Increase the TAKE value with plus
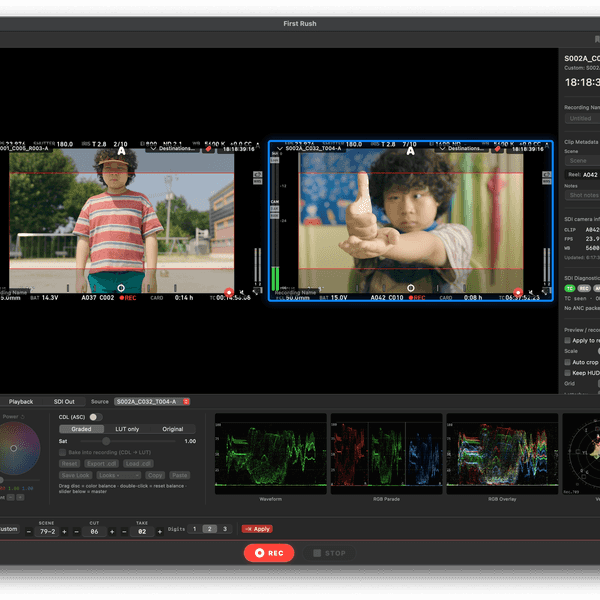 [x=160, y=532]
